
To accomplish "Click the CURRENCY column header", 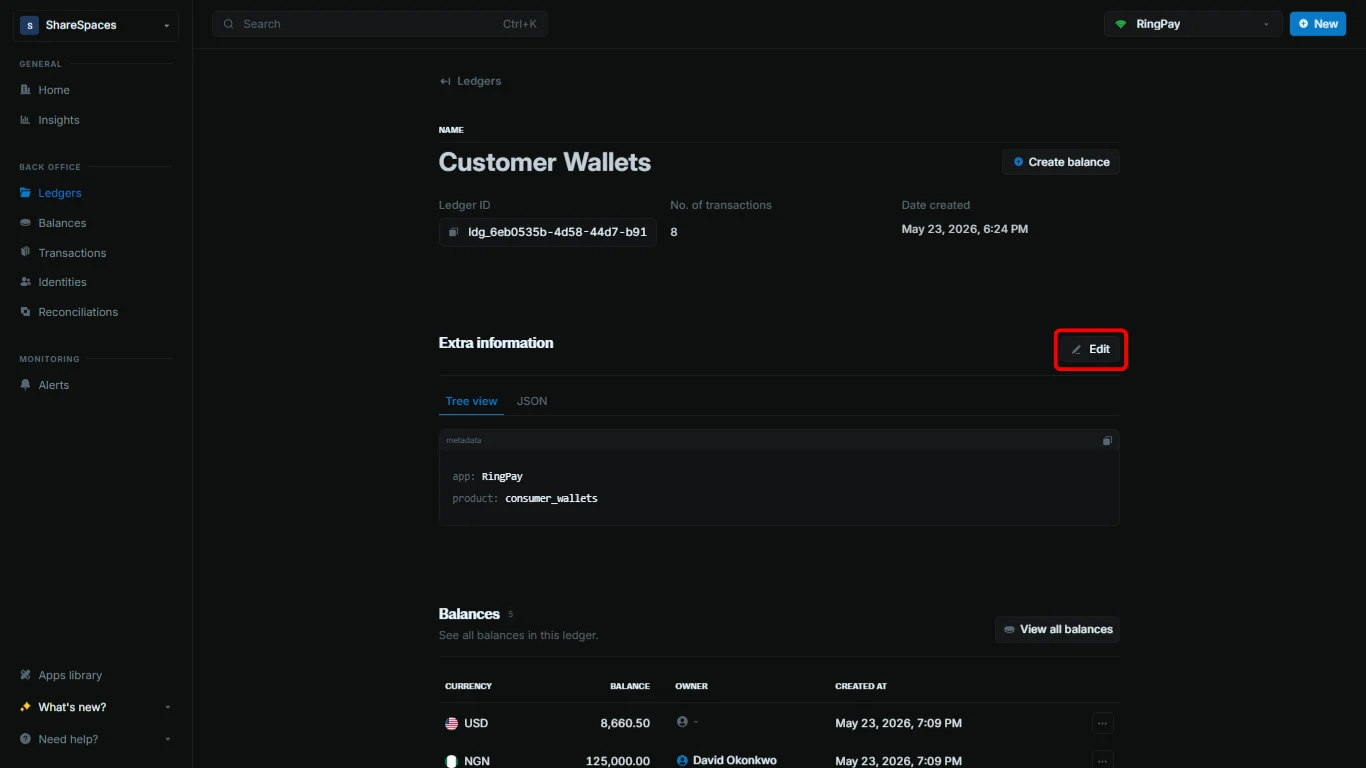I will point(468,686).
